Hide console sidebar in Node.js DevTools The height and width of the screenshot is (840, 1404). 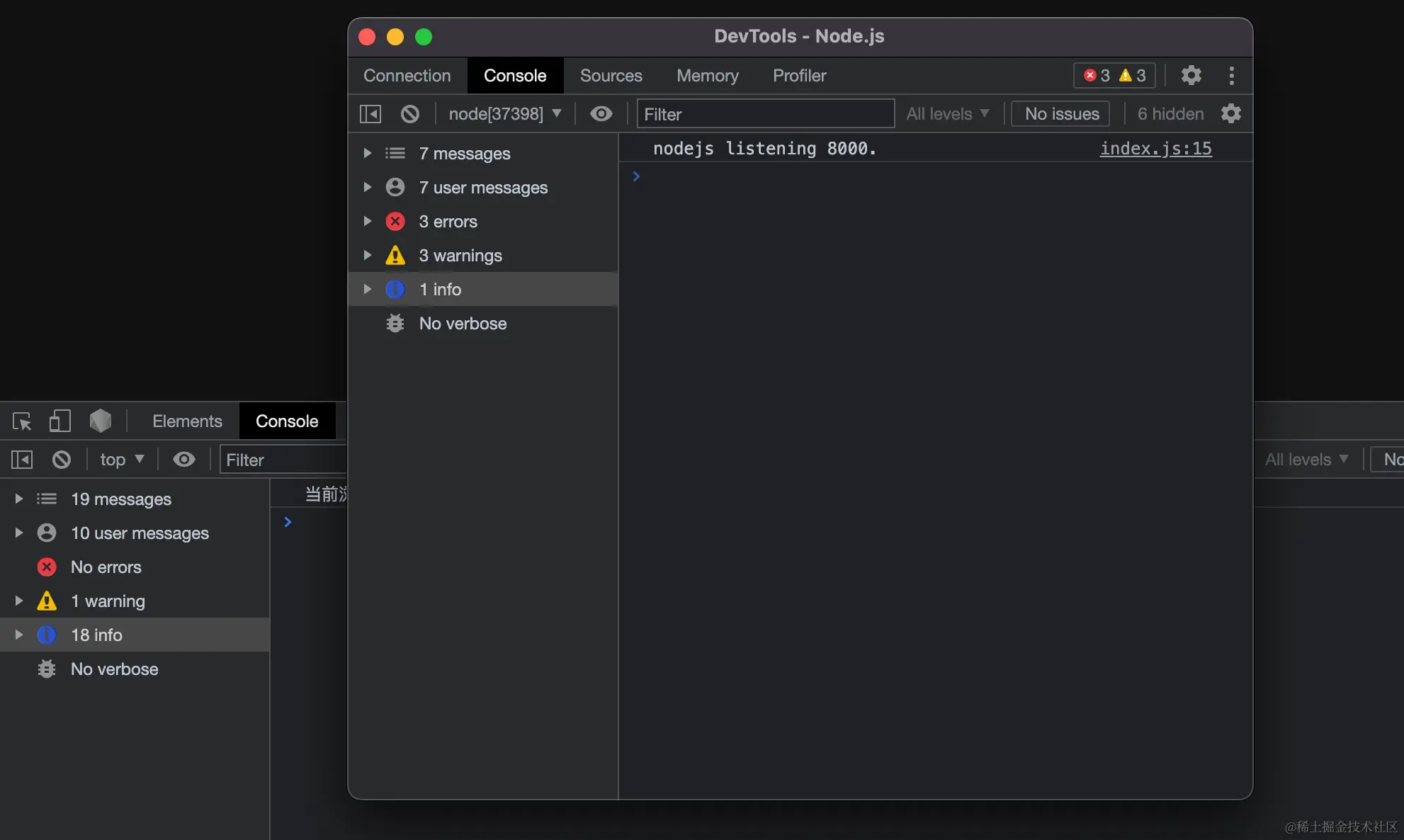point(370,114)
